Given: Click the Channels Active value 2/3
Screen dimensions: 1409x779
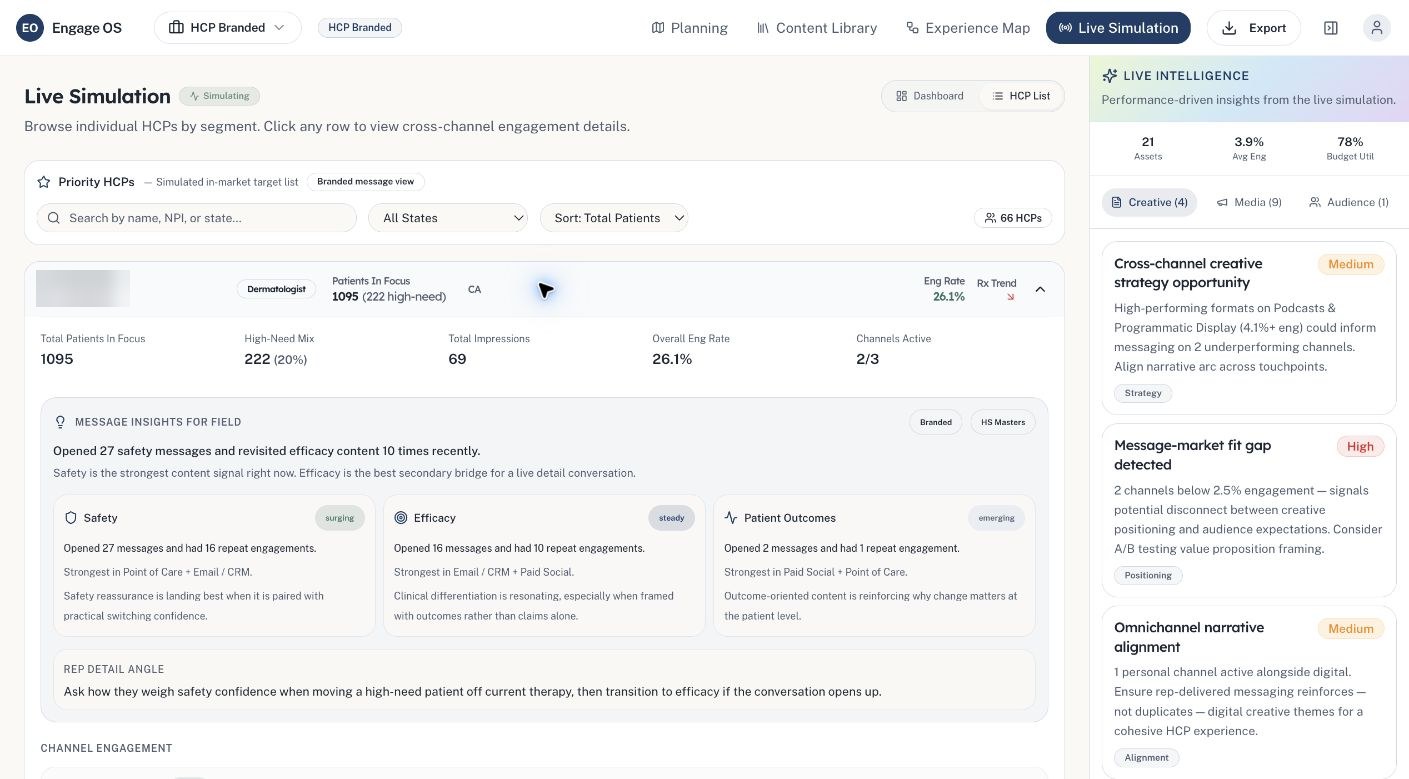Looking at the screenshot, I should point(868,359).
